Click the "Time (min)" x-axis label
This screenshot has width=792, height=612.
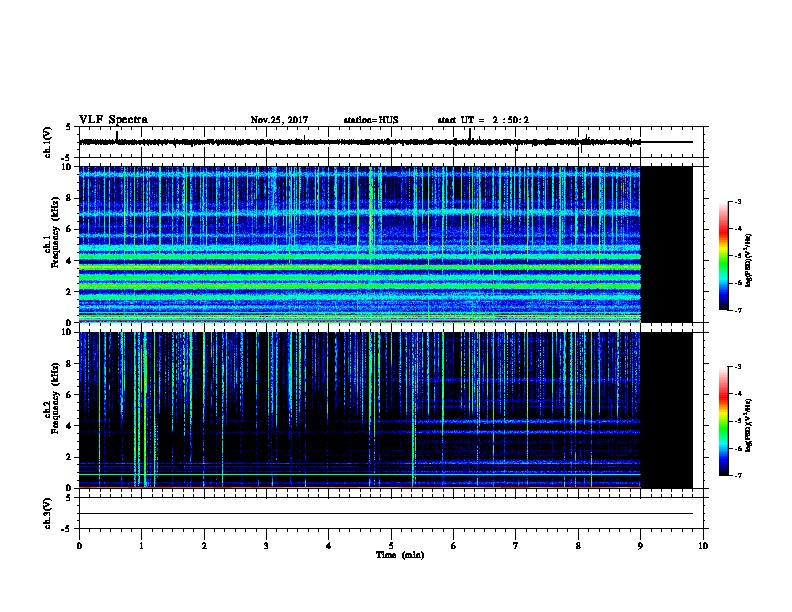(x=400, y=555)
